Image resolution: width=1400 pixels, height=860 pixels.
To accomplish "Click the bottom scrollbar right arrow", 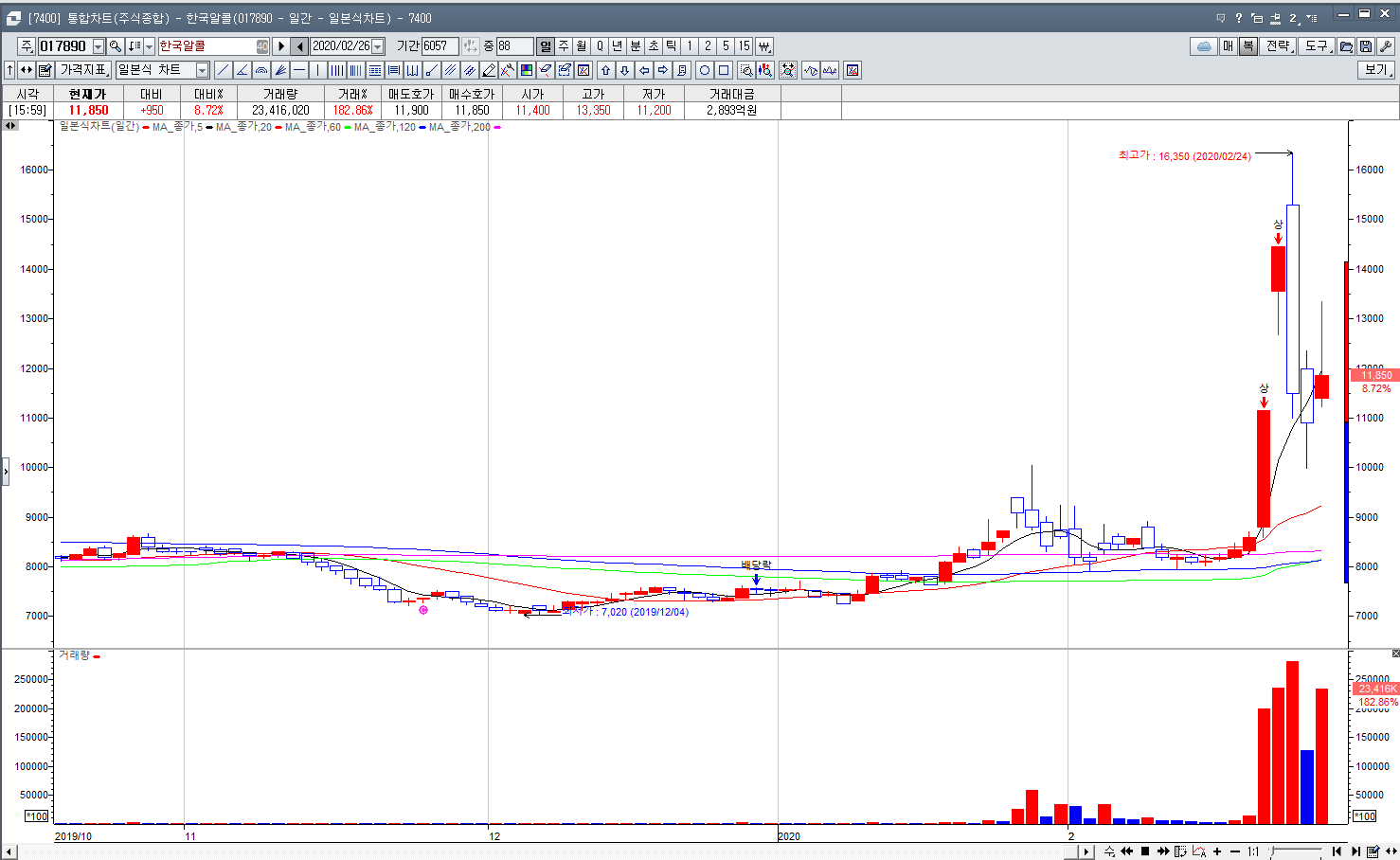I will 1086,851.
